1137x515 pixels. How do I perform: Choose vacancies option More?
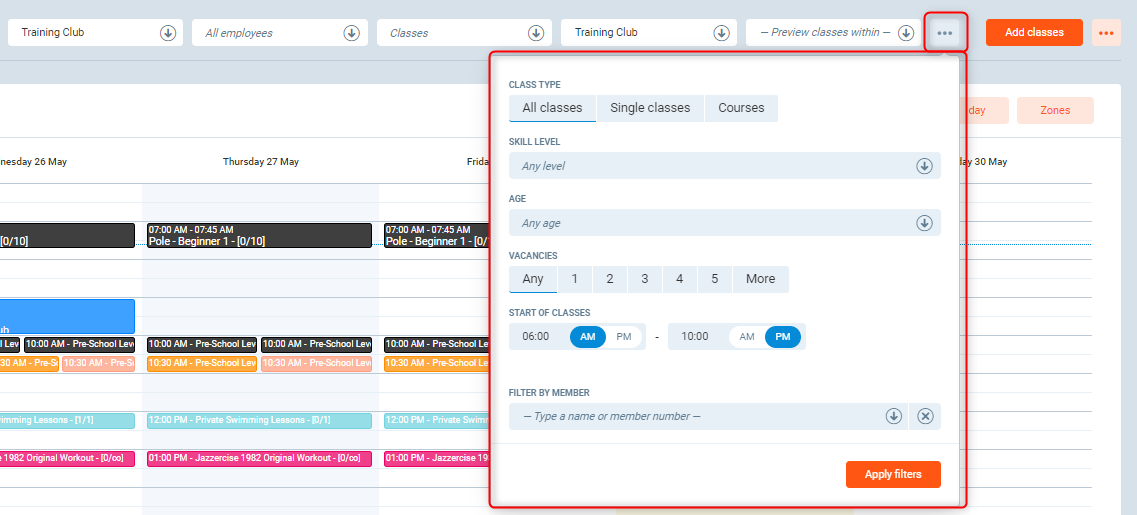coord(760,279)
